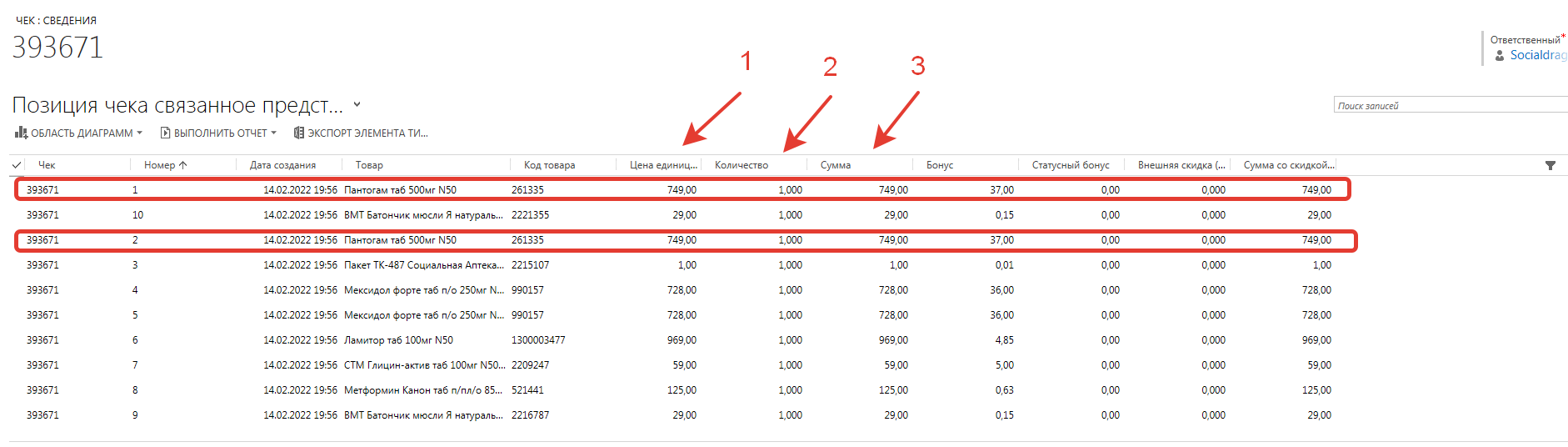Select the Пакет ТК-487 Социальная Аптека row
This screenshot has height=447, width=1568.
[x=423, y=265]
